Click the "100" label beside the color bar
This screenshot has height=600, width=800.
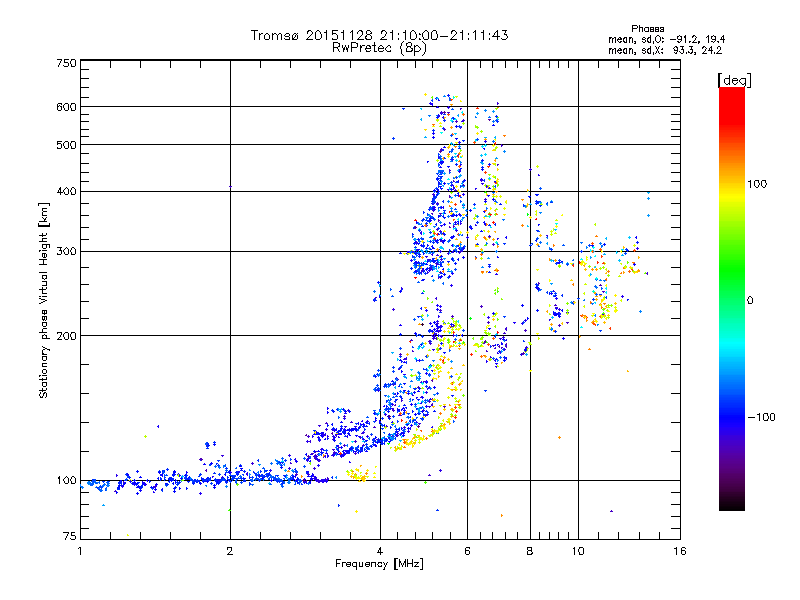[757, 184]
